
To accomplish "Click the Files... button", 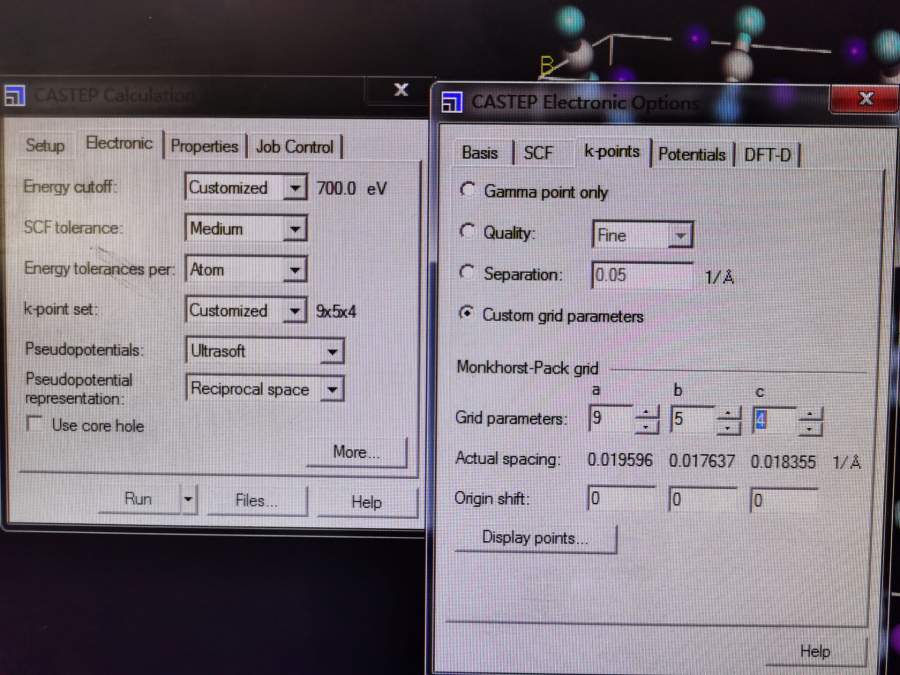I will (257, 501).
